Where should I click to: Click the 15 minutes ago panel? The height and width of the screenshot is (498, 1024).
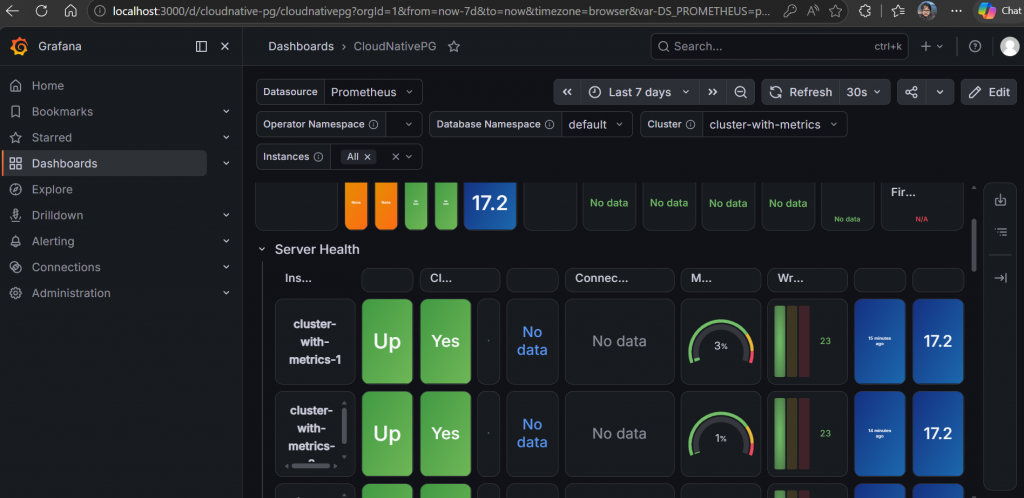(x=880, y=341)
